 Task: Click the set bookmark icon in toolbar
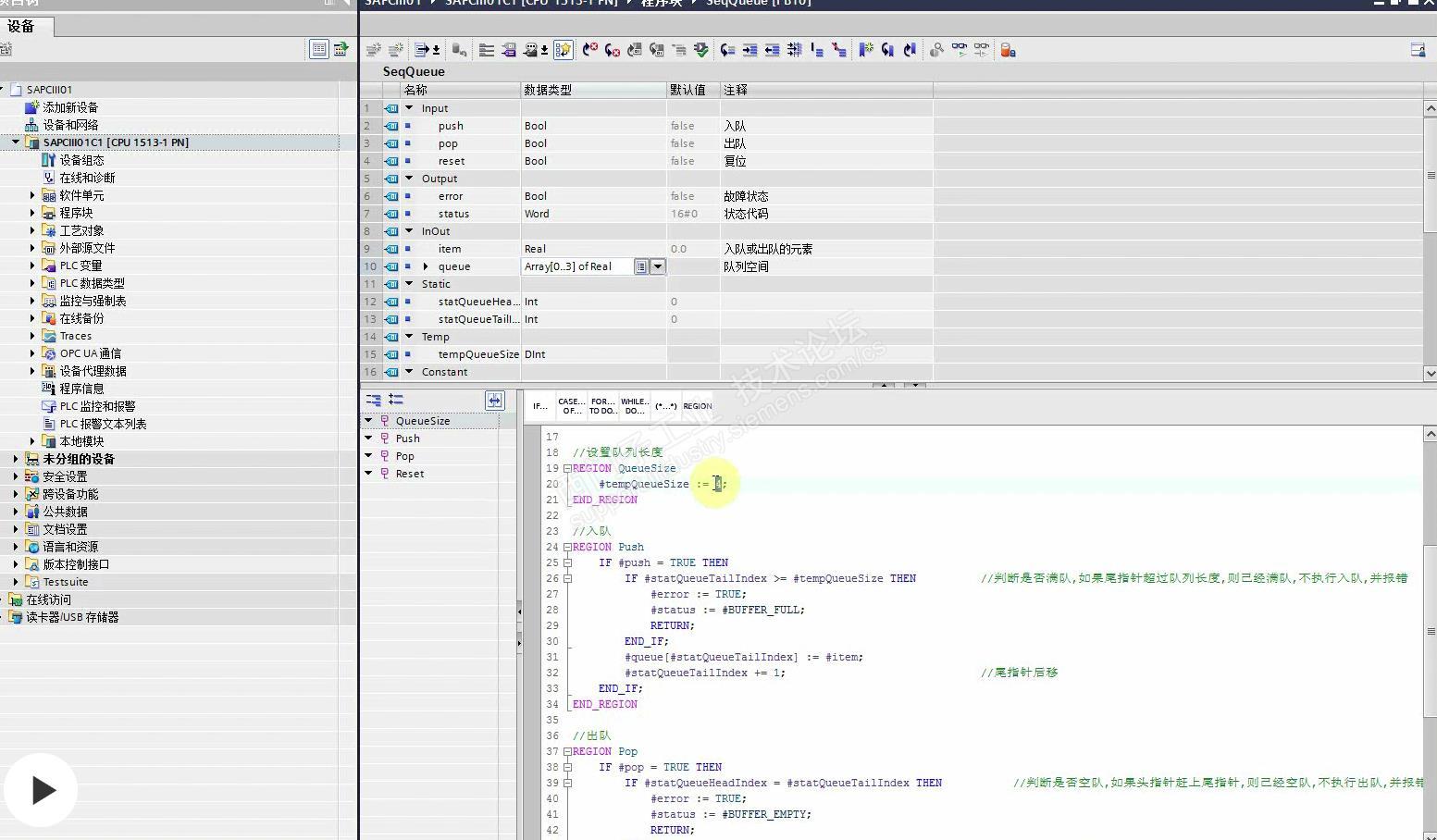click(x=865, y=50)
